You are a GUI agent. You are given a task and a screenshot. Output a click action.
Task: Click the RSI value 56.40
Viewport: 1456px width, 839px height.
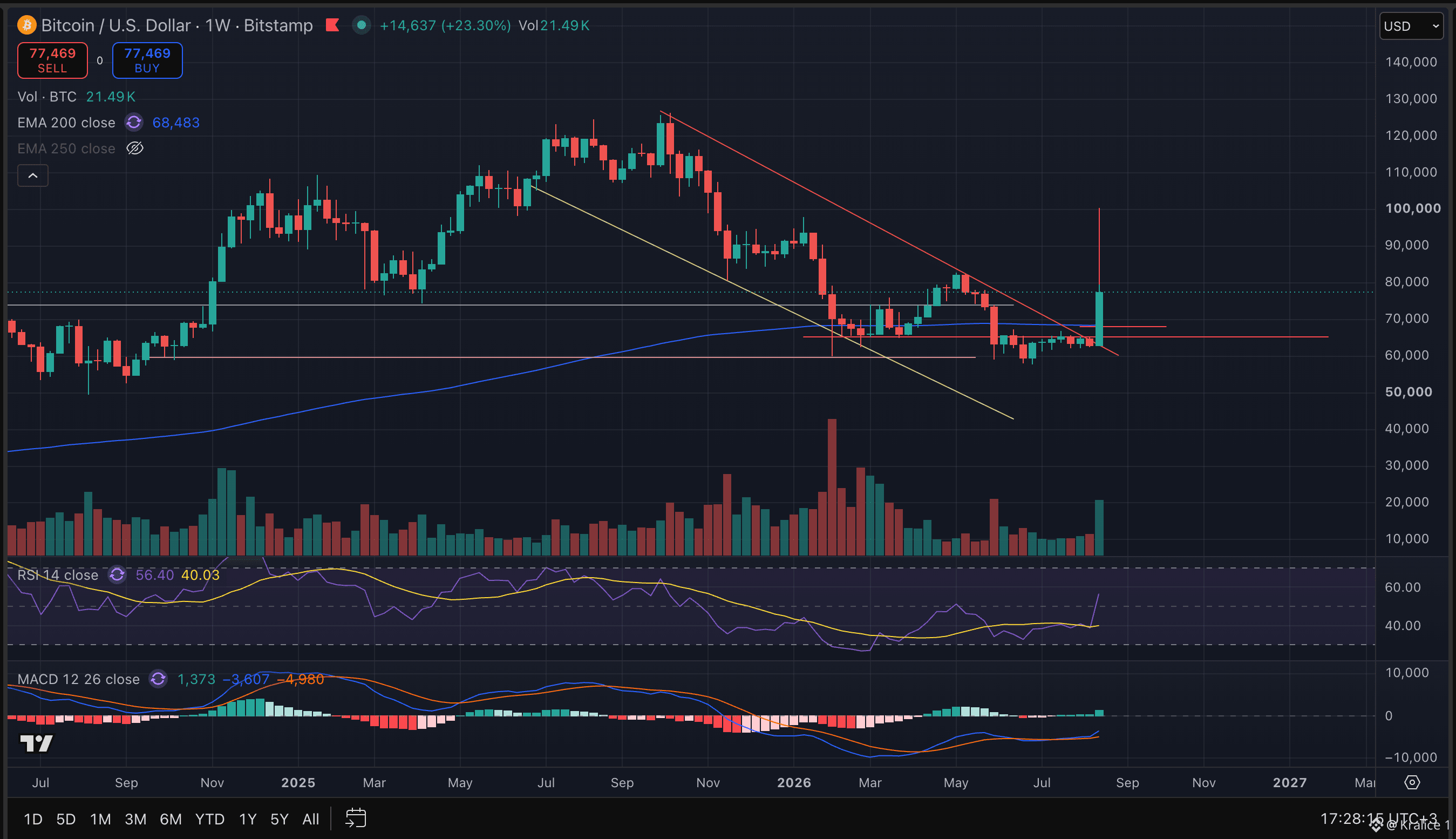tap(154, 574)
